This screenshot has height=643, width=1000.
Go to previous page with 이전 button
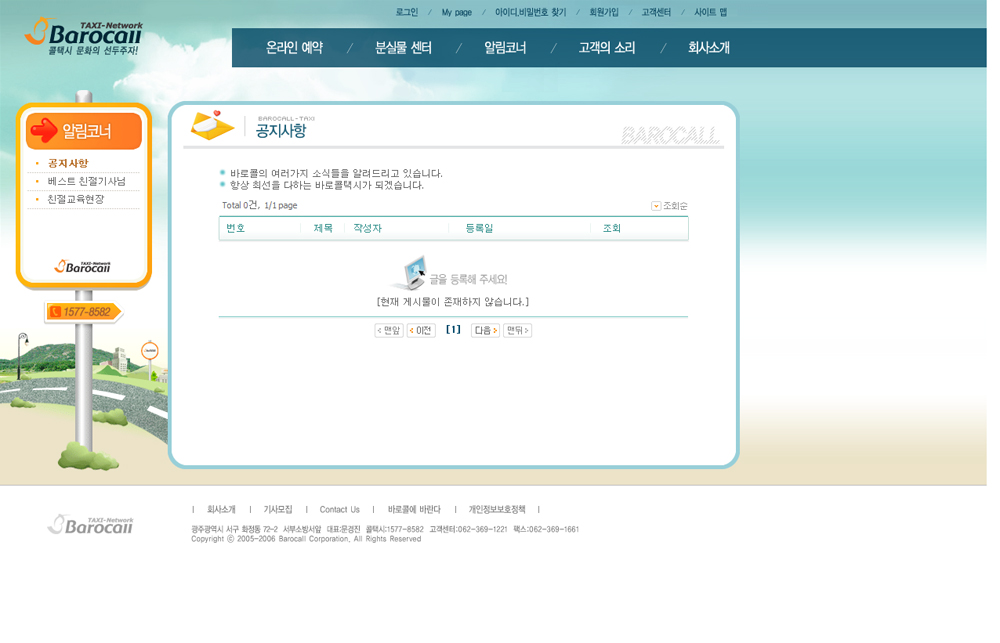[421, 330]
